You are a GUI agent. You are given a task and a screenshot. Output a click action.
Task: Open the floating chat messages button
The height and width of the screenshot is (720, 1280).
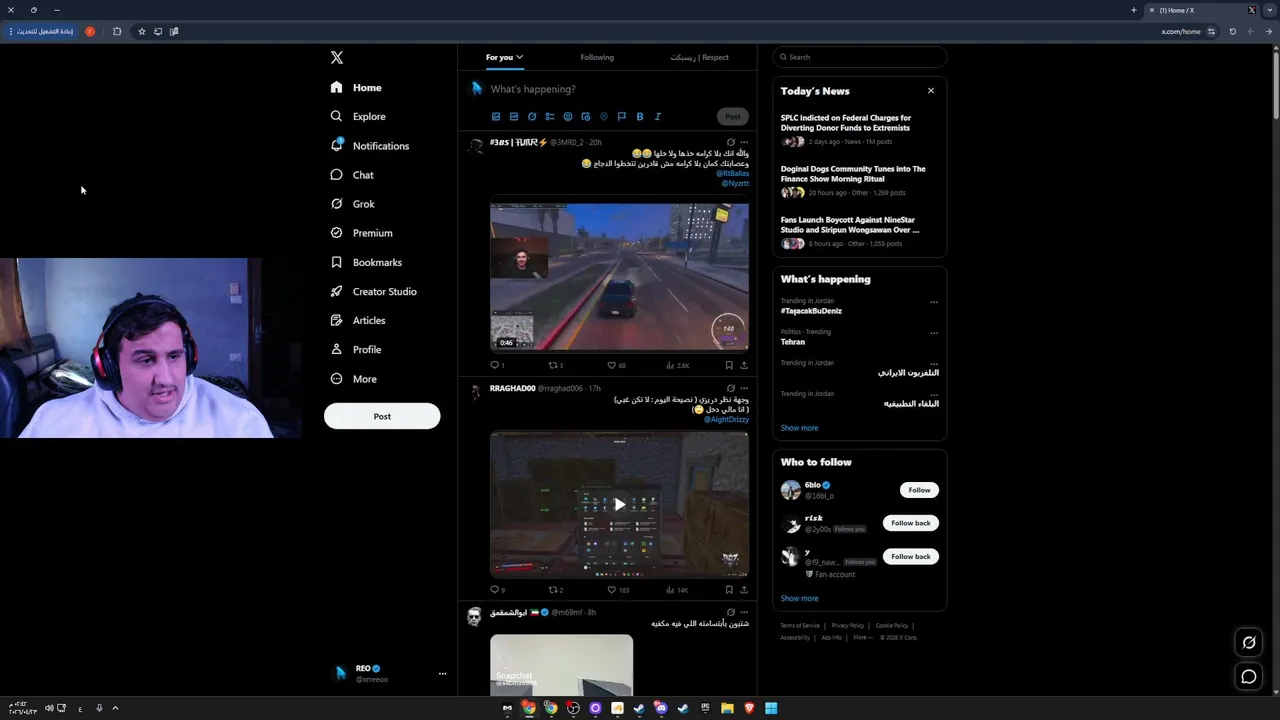click(x=1249, y=677)
